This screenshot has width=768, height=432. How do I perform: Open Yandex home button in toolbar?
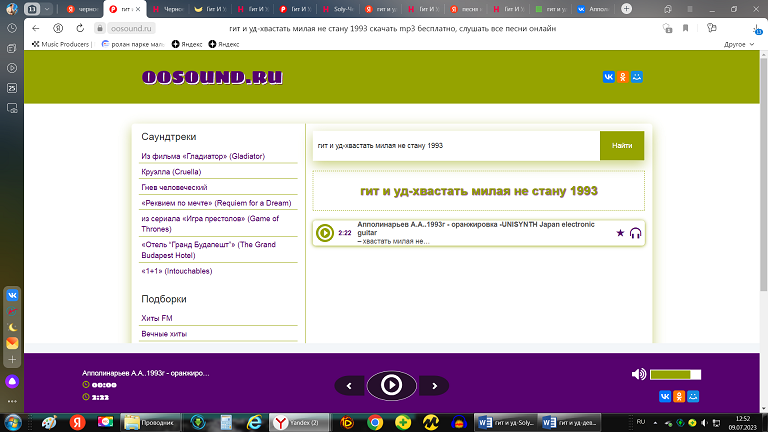pyautogui.click(x=58, y=28)
